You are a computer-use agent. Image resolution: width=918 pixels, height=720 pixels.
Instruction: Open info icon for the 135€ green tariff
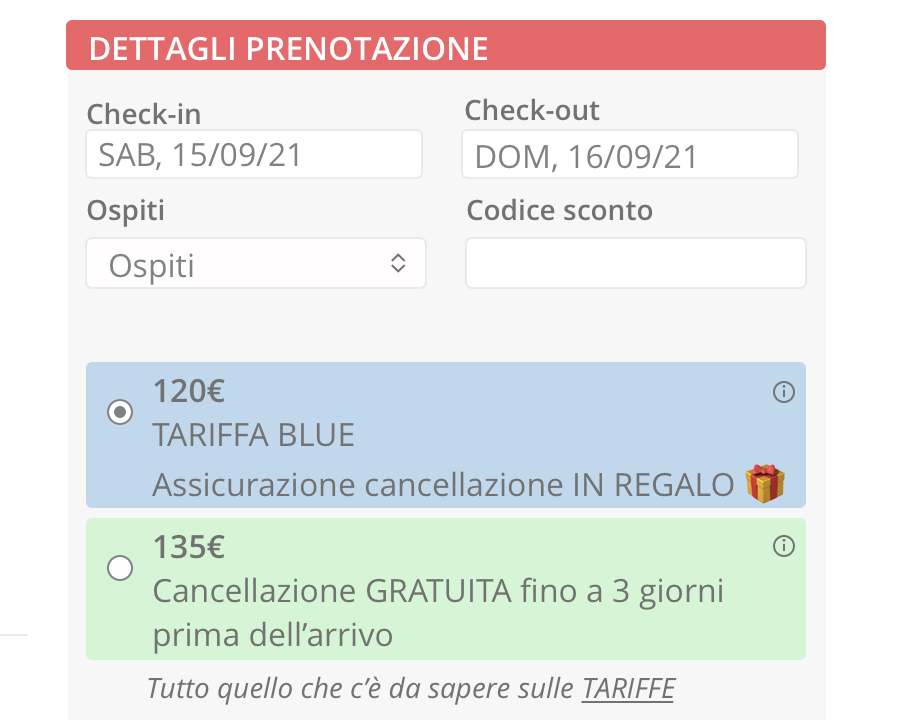coord(783,546)
